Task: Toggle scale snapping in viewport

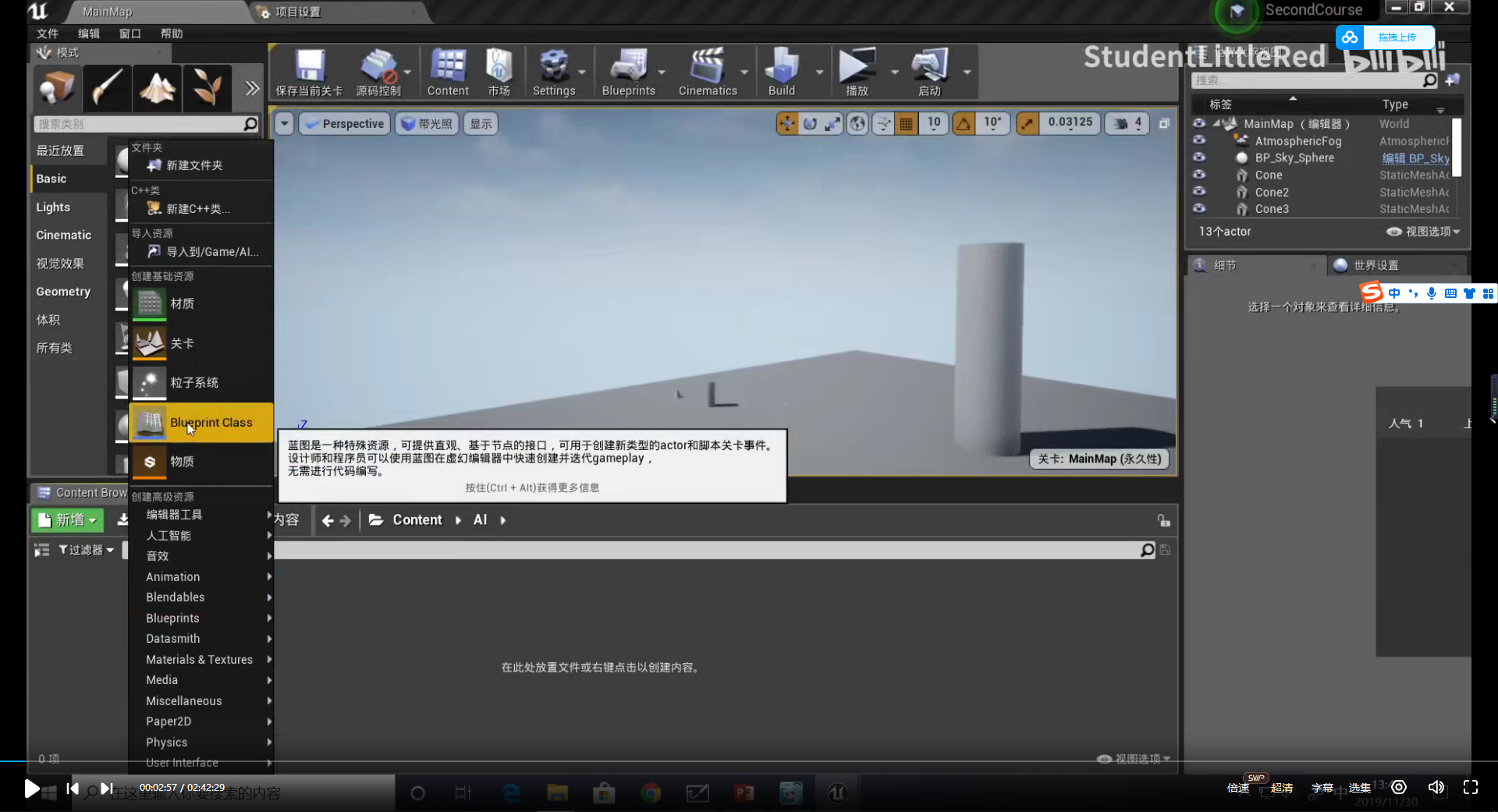Action: (1028, 123)
